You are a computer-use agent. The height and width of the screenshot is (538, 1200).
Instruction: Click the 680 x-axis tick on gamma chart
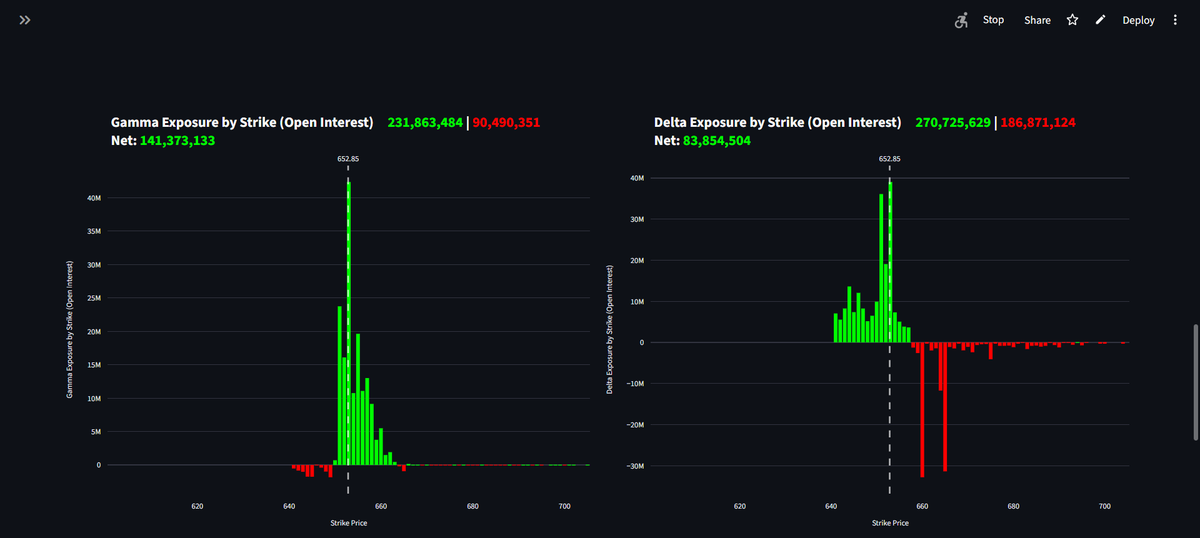[x=472, y=507]
